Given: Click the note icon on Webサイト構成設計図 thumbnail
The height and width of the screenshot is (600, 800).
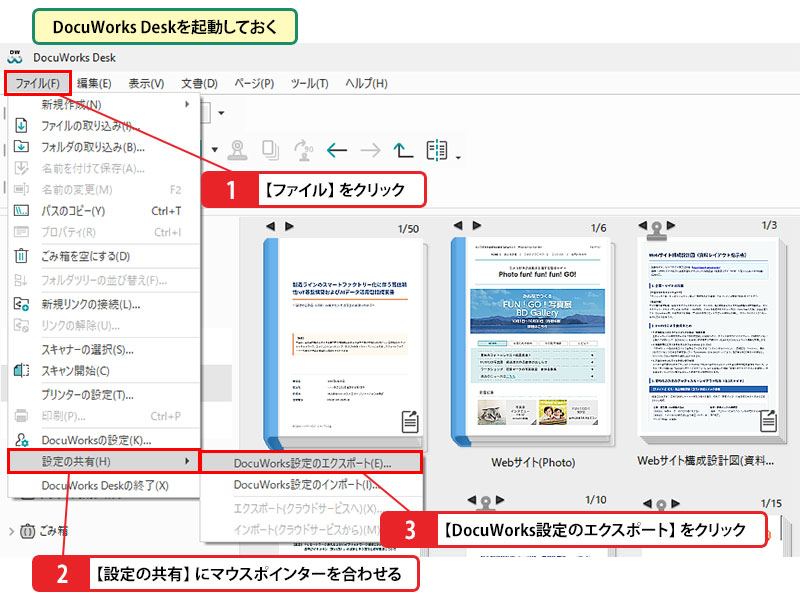Looking at the screenshot, I should 768,420.
